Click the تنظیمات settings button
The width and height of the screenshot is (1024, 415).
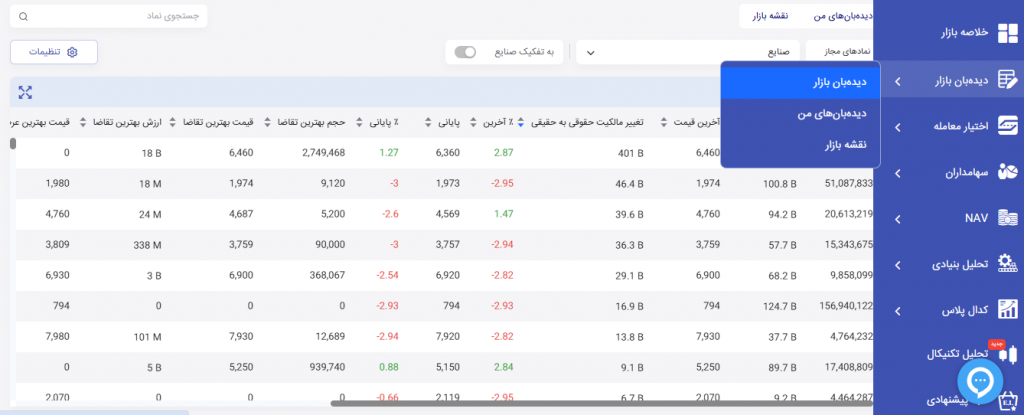[x=54, y=52]
